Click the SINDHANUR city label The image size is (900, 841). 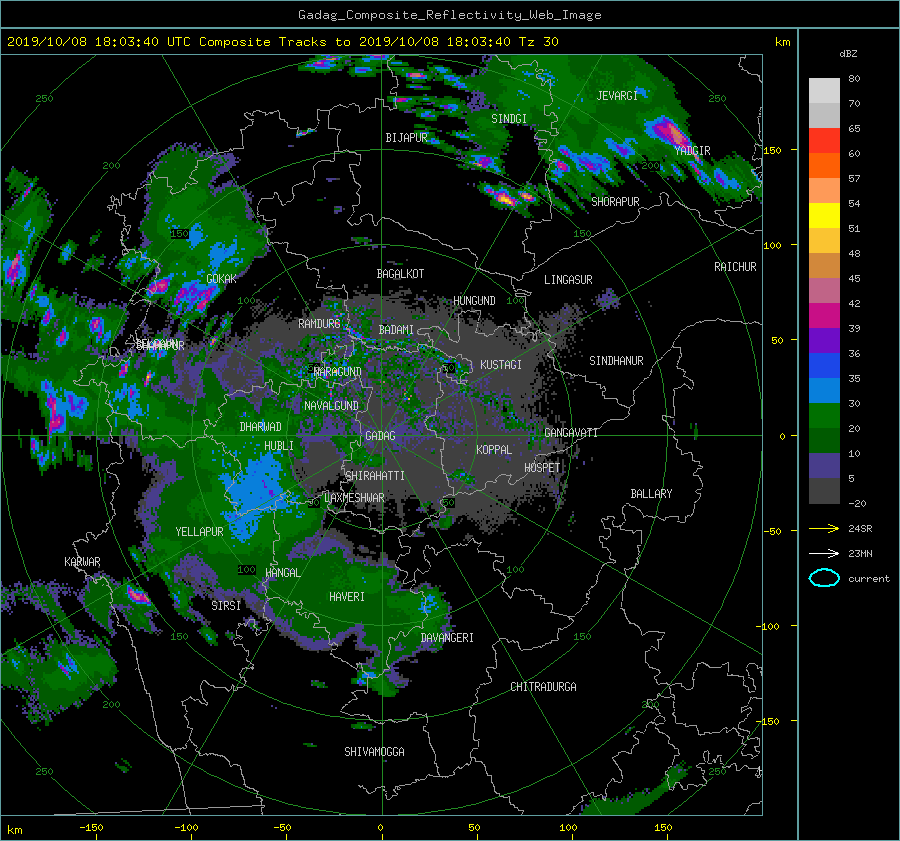click(616, 361)
